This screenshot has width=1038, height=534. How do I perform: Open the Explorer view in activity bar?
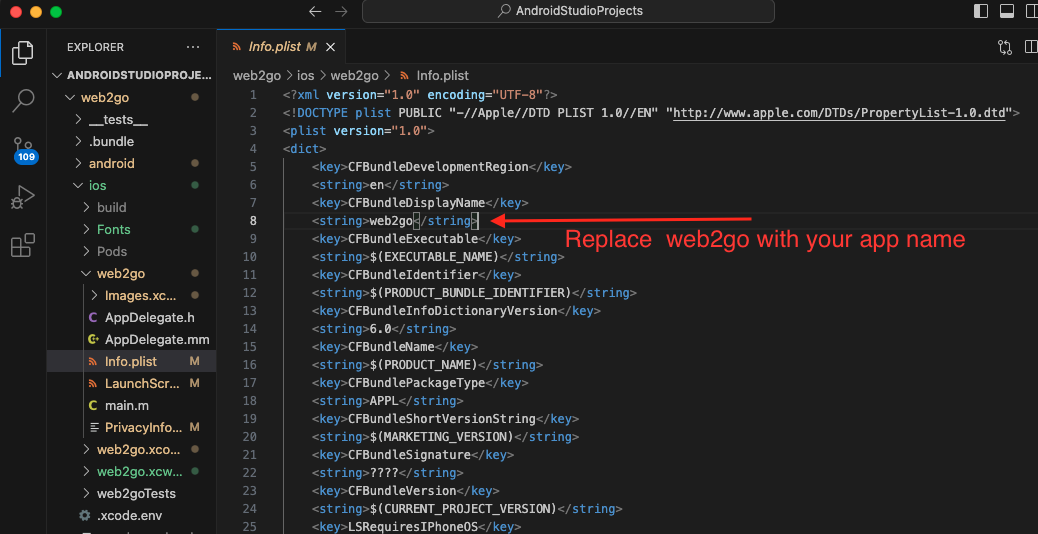[22, 52]
